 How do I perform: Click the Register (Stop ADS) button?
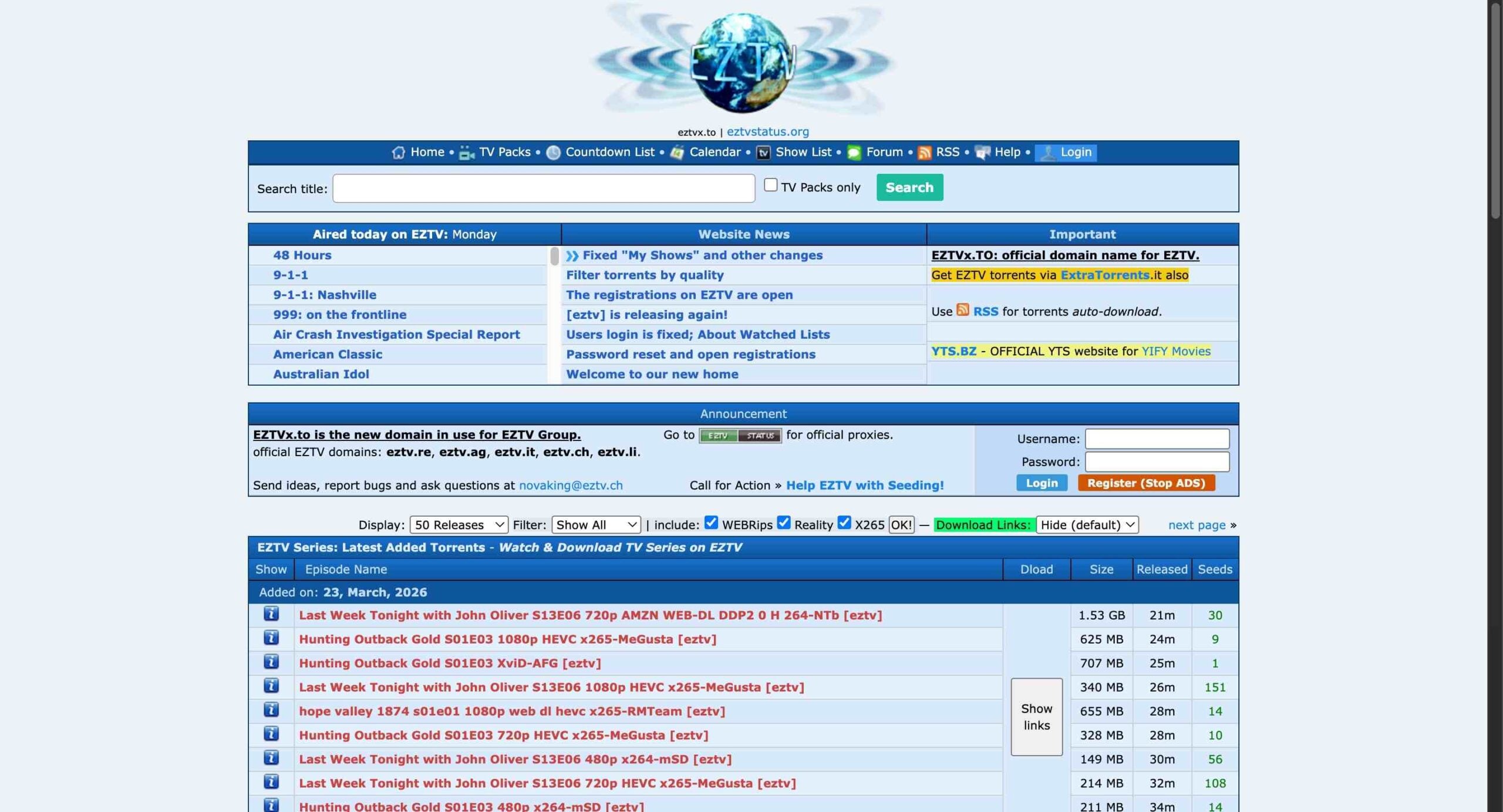[x=1146, y=483]
